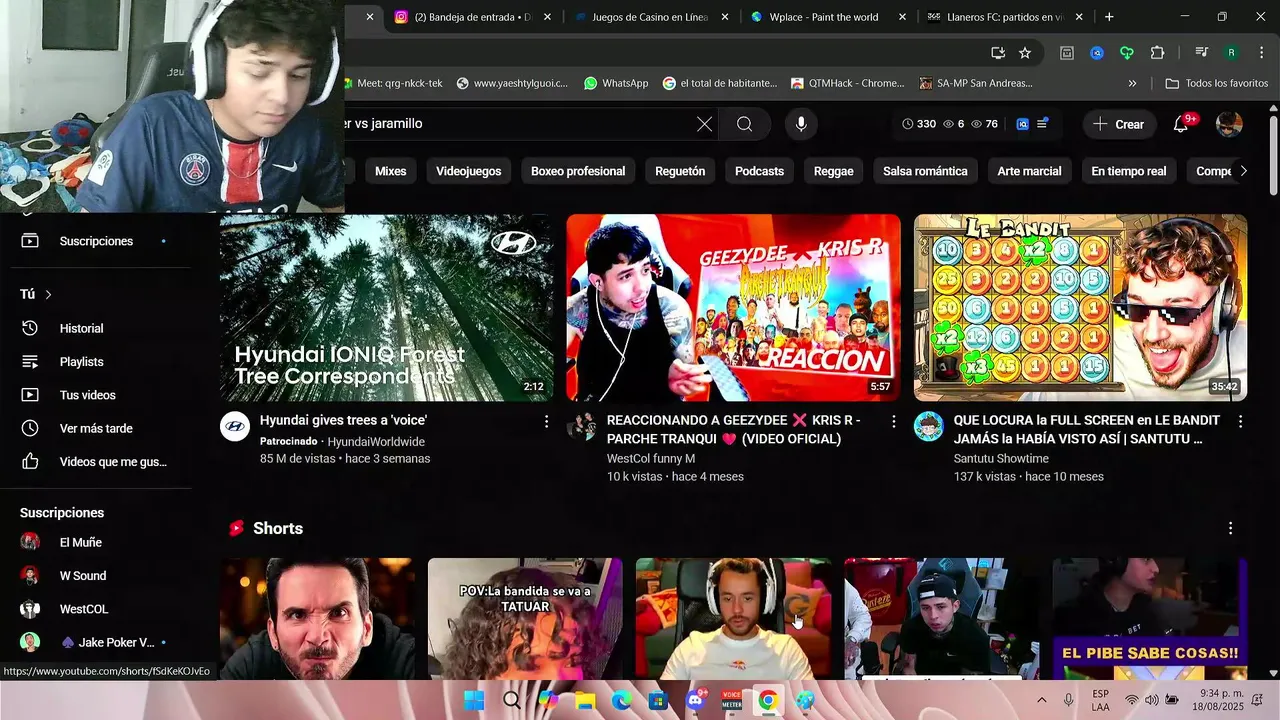The image size is (1280, 720).
Task: Open Windows Start menu
Action: (x=474, y=700)
